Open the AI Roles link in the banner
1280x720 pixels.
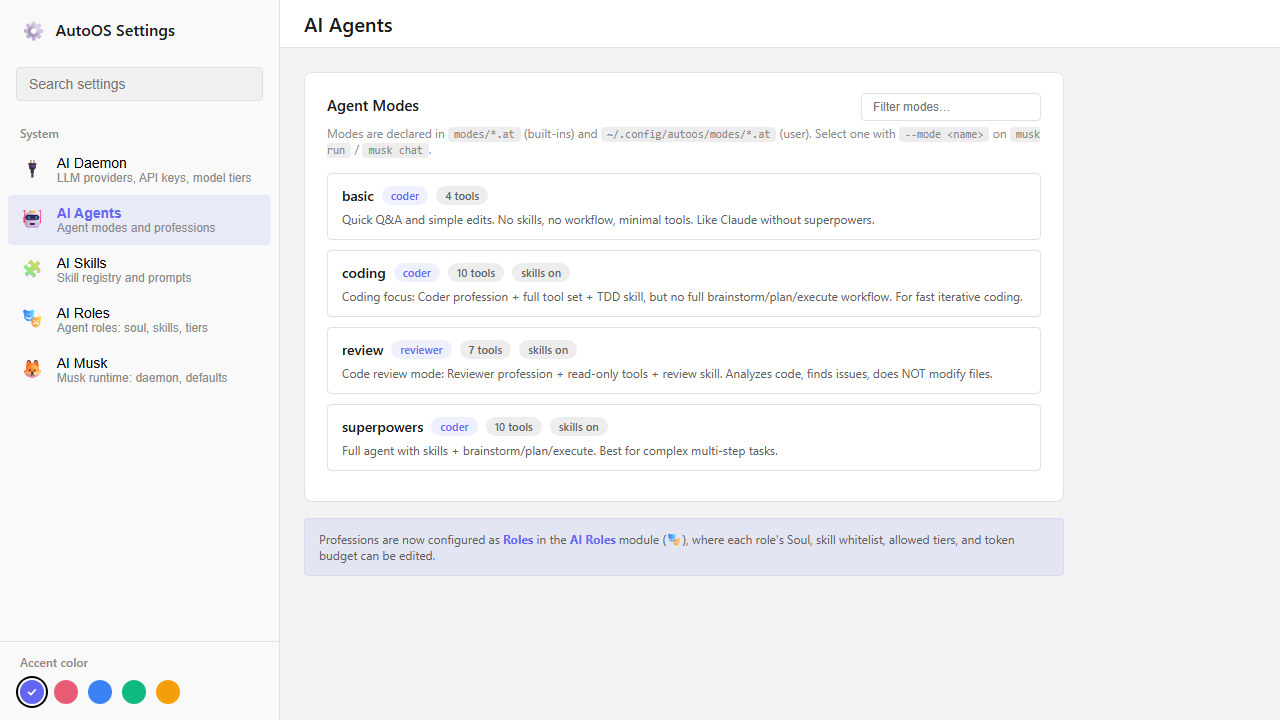[592, 540]
